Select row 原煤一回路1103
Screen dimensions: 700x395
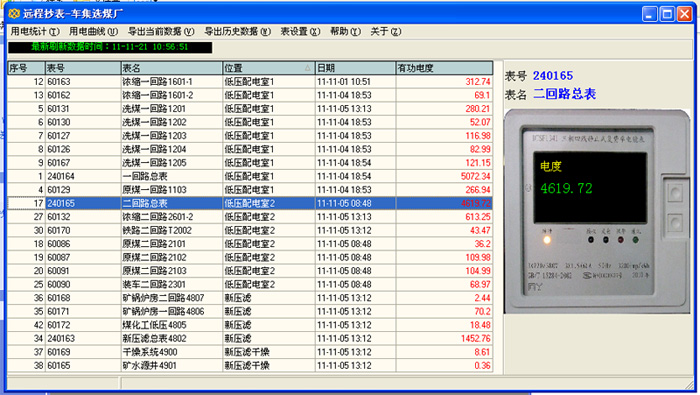(x=250, y=190)
